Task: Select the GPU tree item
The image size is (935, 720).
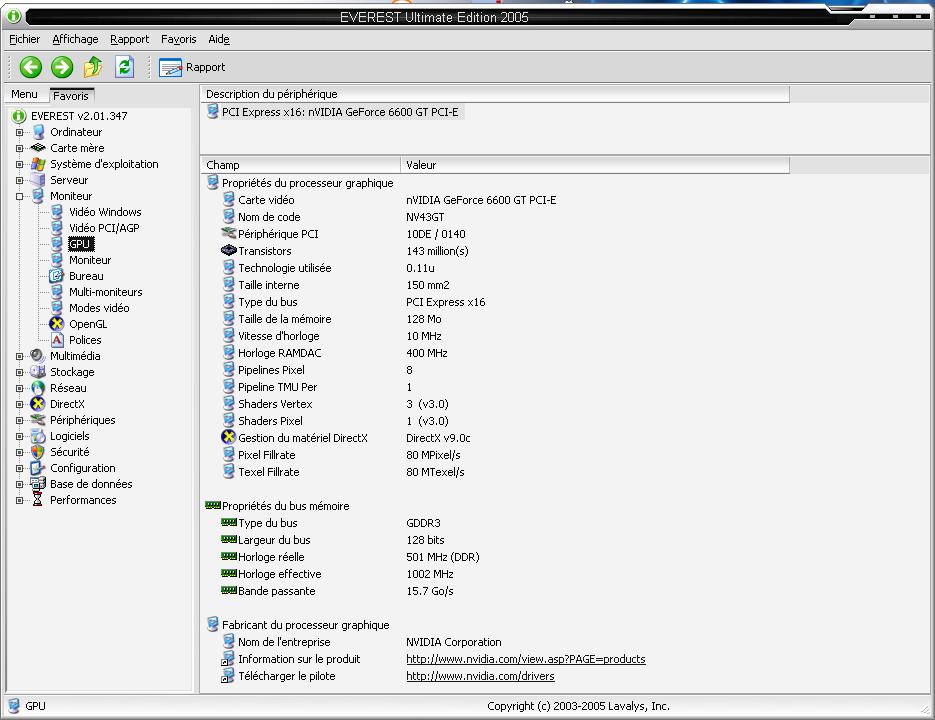Action: pyautogui.click(x=79, y=244)
